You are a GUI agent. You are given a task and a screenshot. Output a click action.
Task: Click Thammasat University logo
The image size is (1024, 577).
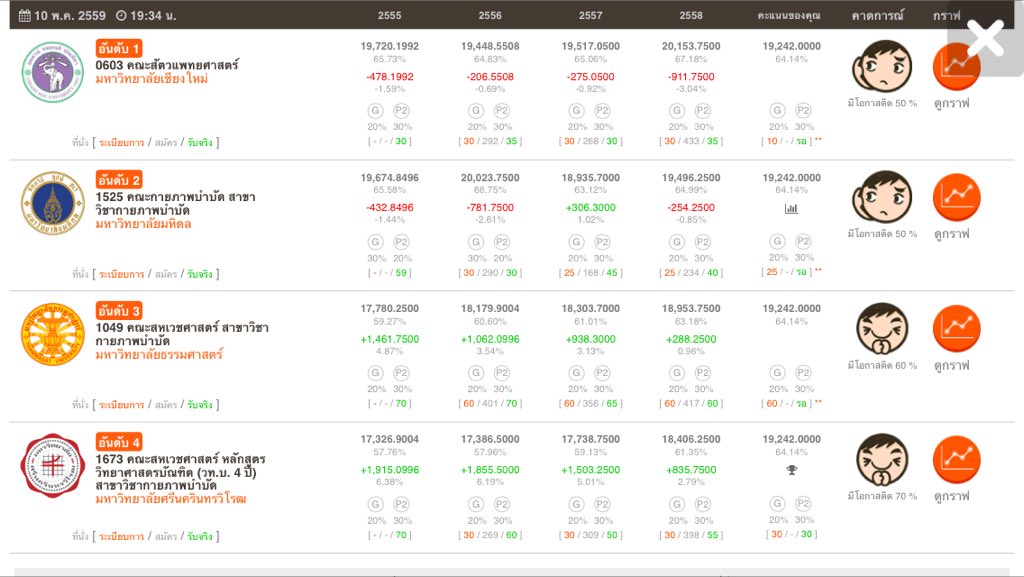coord(53,334)
